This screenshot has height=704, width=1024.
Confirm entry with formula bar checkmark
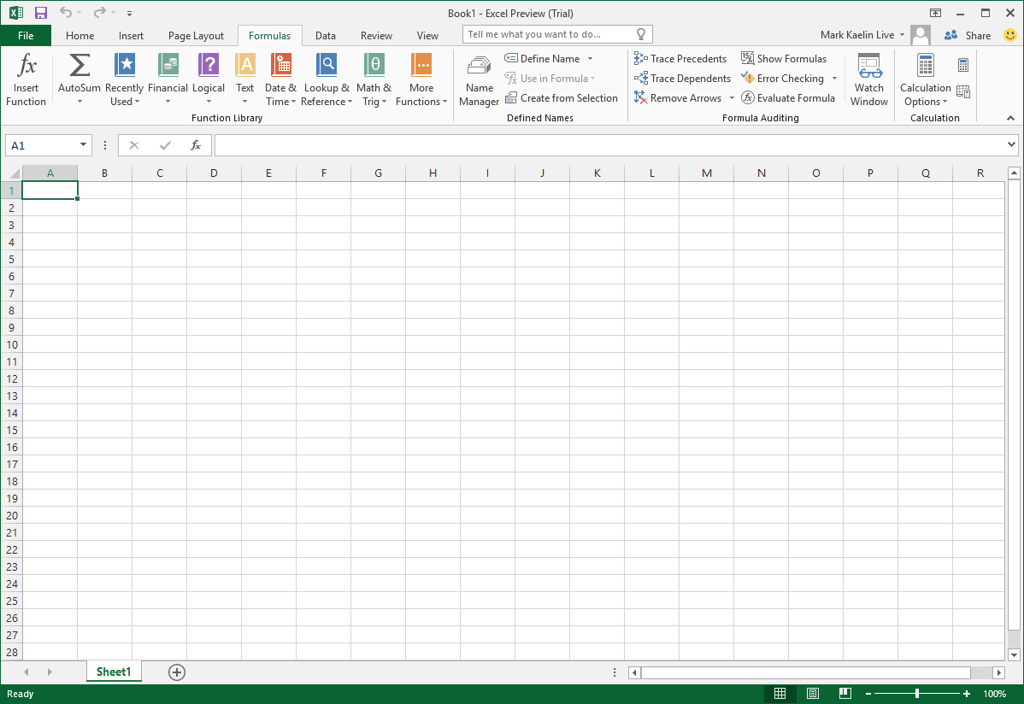(165, 145)
